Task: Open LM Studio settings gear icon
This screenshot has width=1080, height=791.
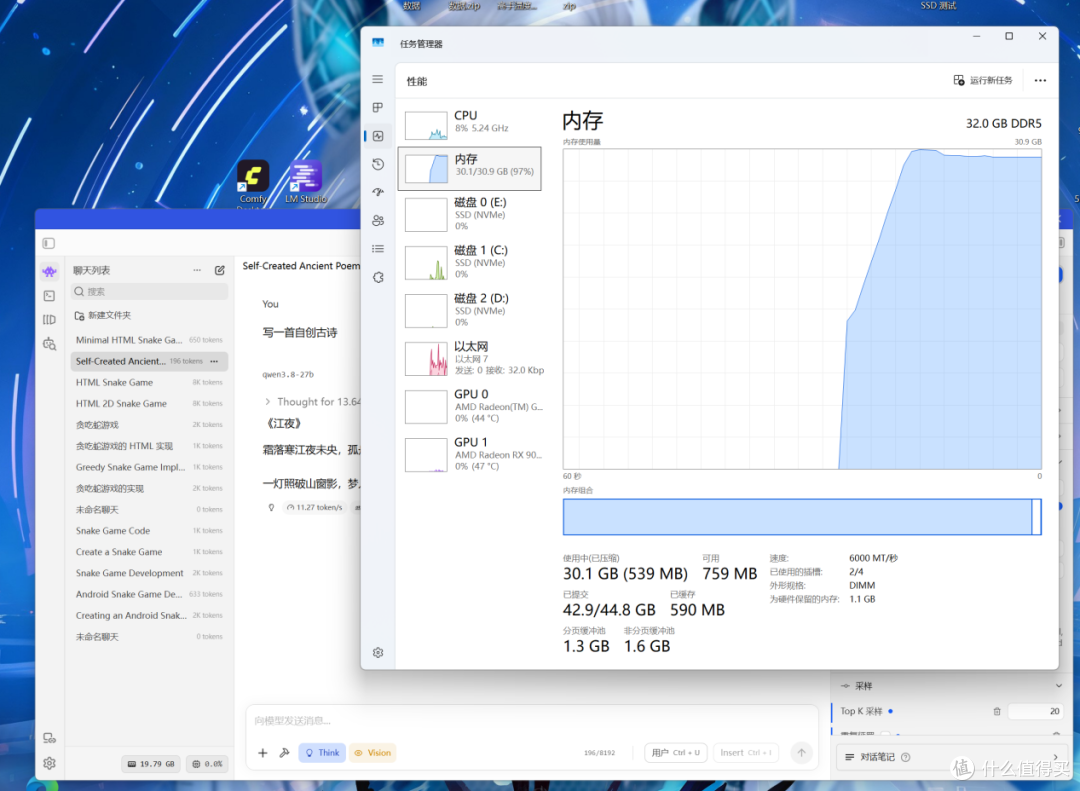Action: pyautogui.click(x=49, y=763)
